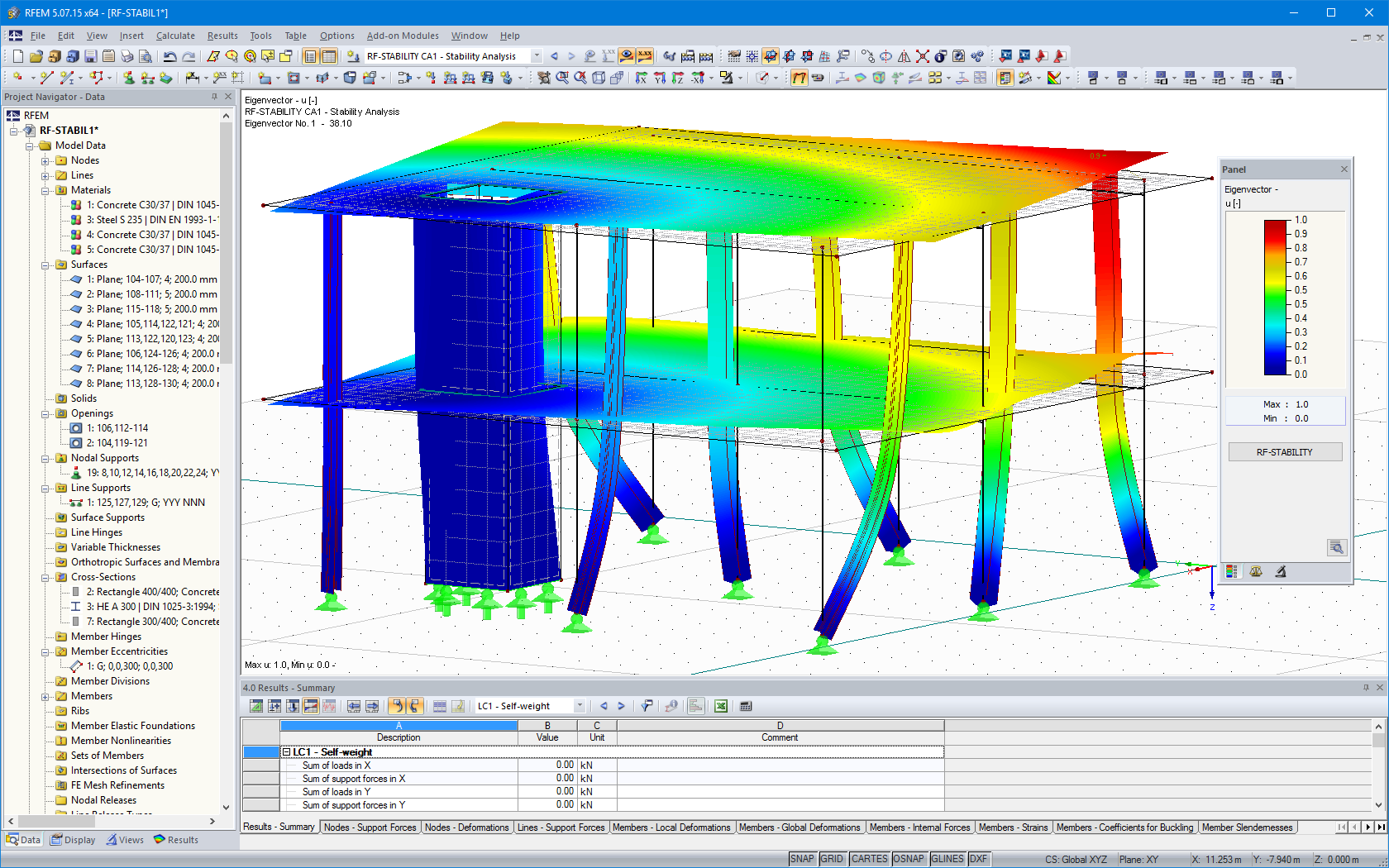Click the mirror tool icon in top toolbar
Image resolution: width=1389 pixels, height=868 pixels.
pyautogui.click(x=904, y=56)
